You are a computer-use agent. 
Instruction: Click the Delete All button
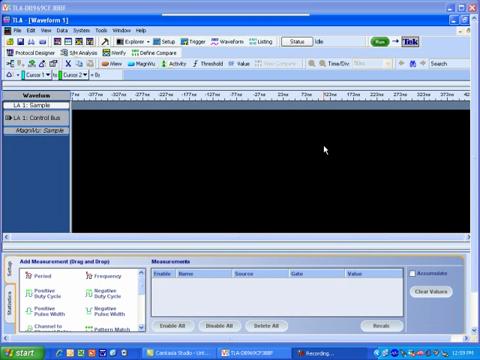[266, 326]
